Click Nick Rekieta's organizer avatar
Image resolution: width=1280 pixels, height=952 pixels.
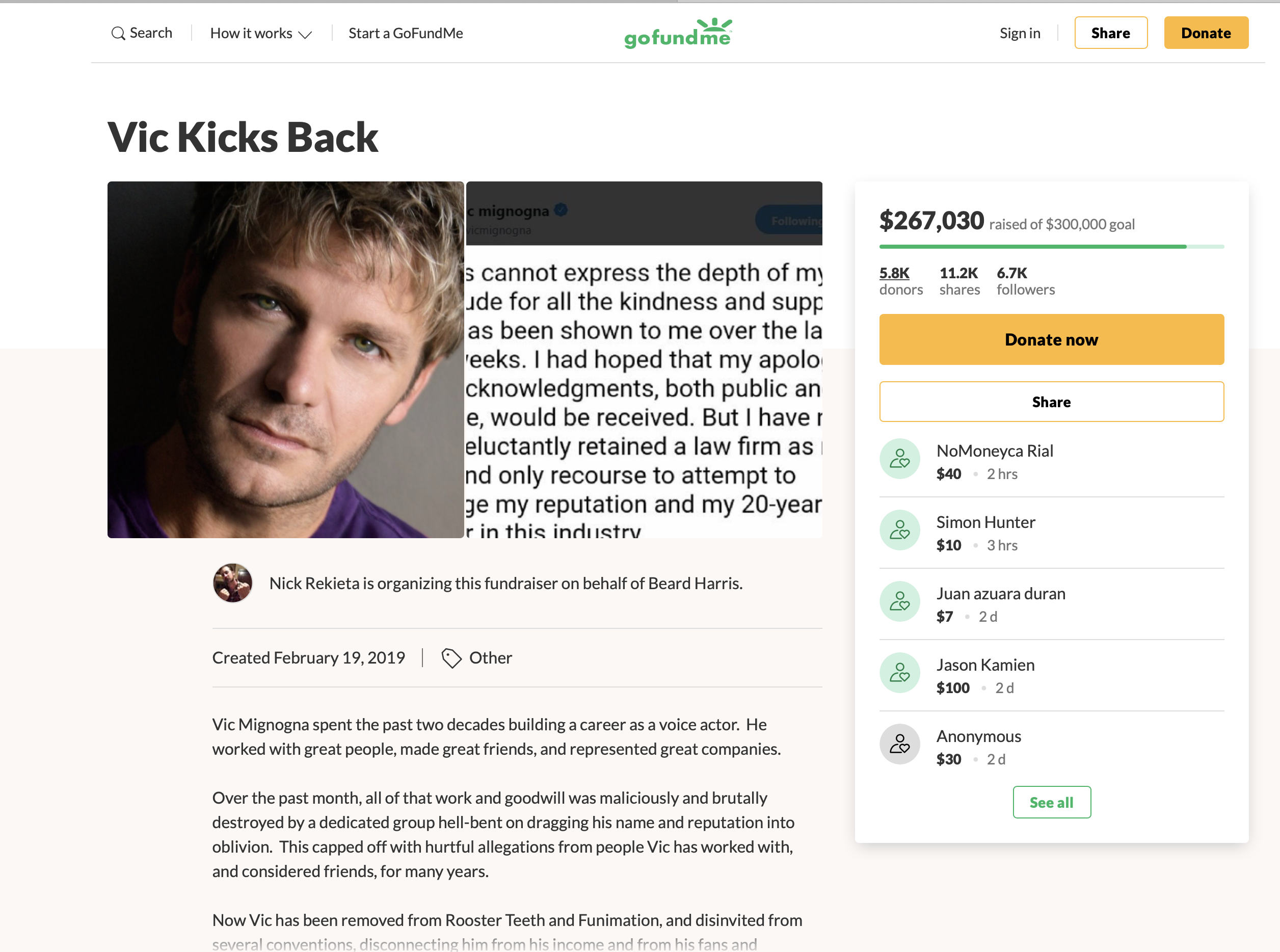233,583
